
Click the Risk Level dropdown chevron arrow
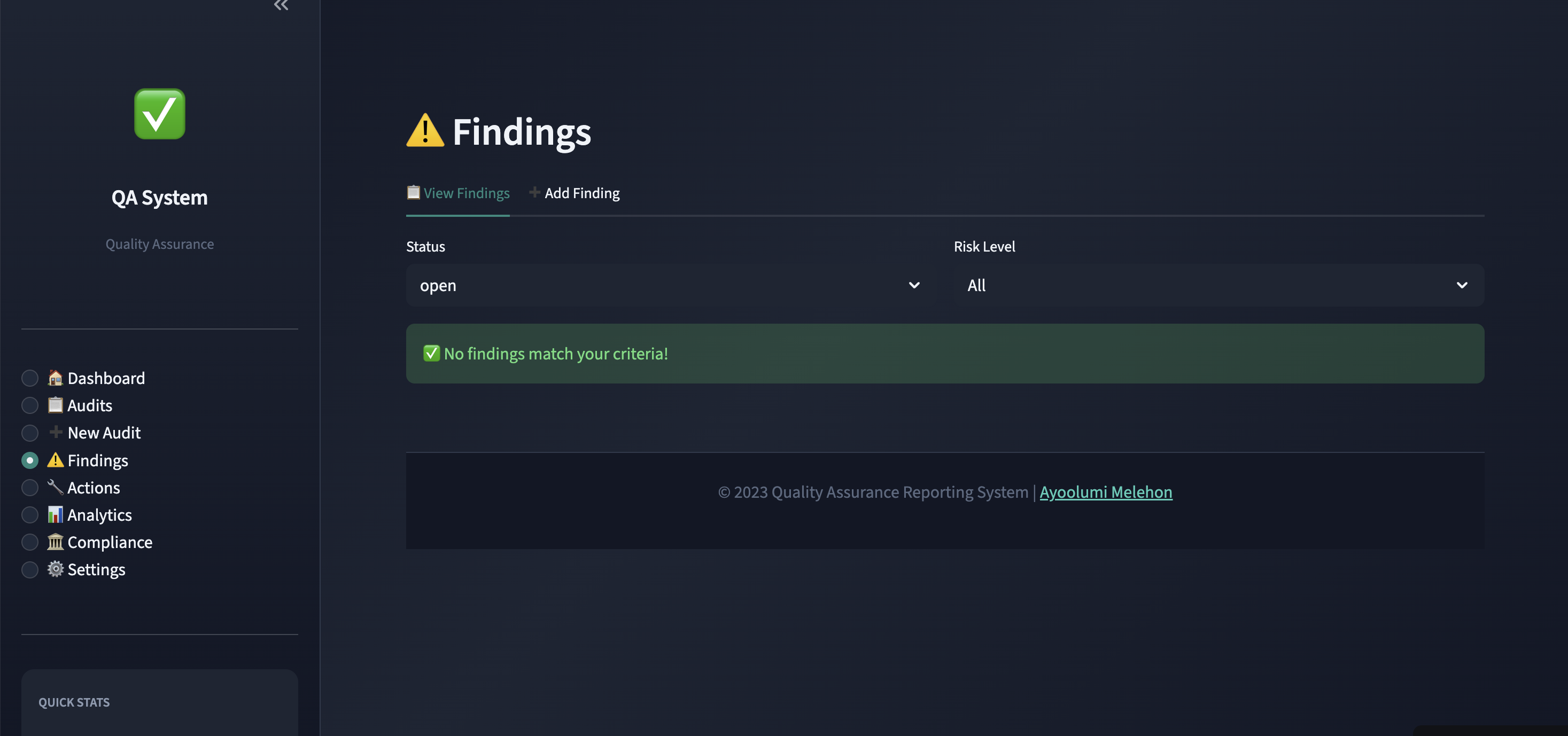coord(1462,285)
